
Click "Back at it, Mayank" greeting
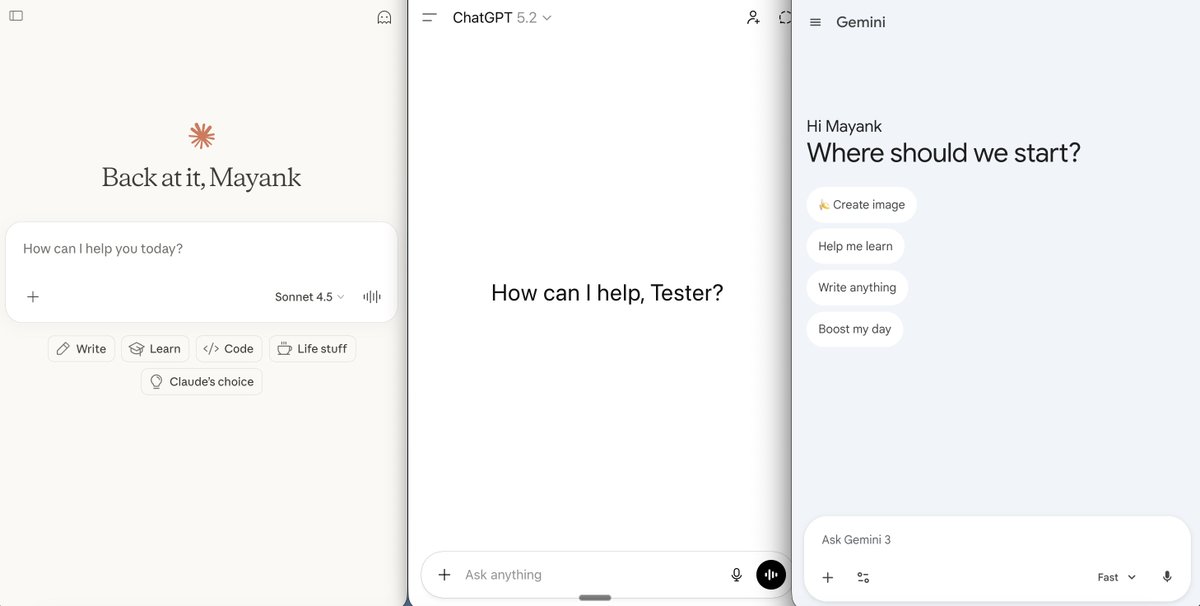click(201, 178)
